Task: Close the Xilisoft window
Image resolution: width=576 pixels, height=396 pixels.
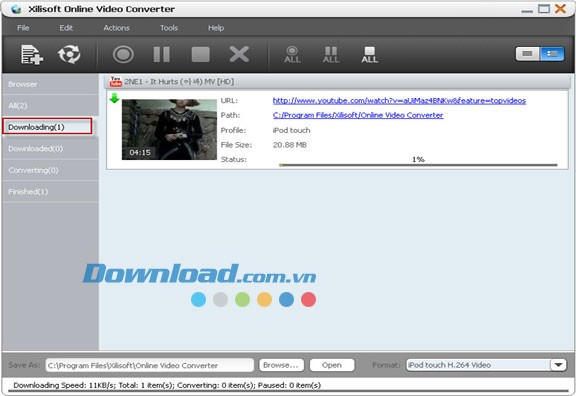Action: (x=560, y=9)
